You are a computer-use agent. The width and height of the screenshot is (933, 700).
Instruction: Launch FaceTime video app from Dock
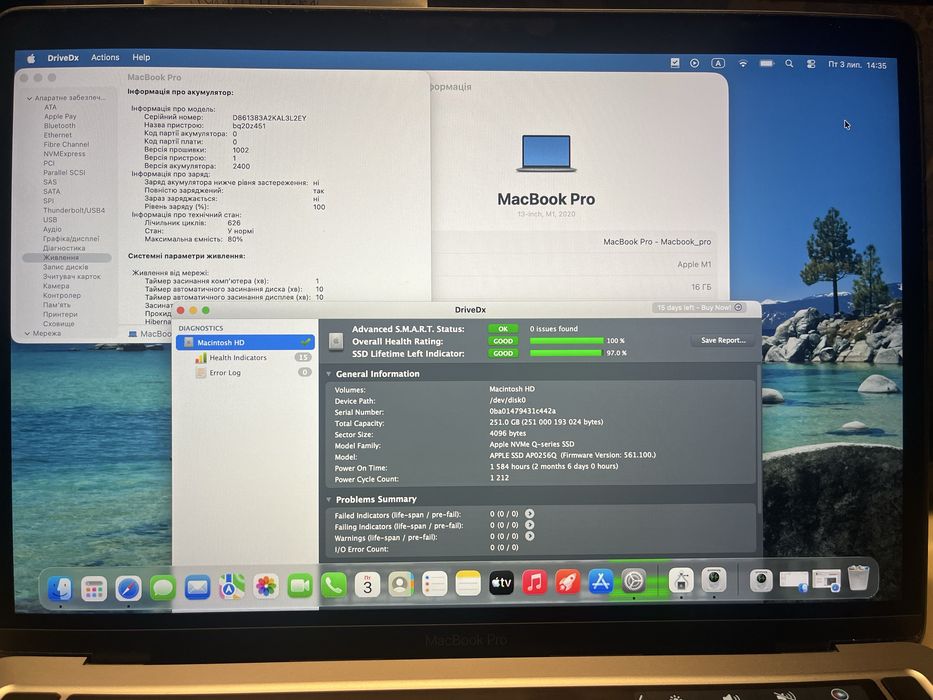pos(300,586)
